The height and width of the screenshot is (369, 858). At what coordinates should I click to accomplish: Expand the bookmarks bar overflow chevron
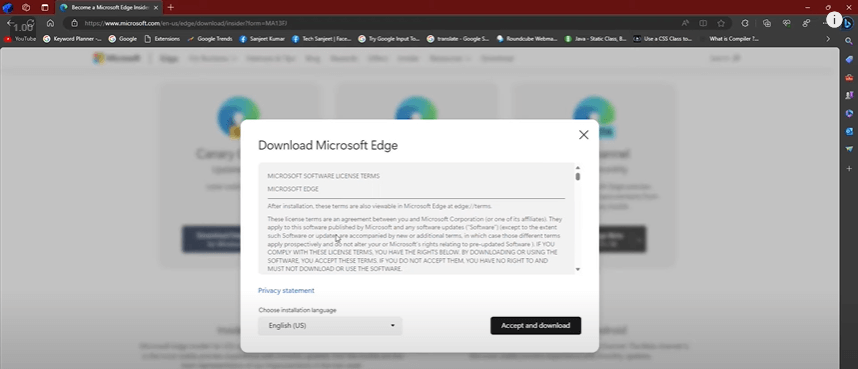(x=828, y=39)
